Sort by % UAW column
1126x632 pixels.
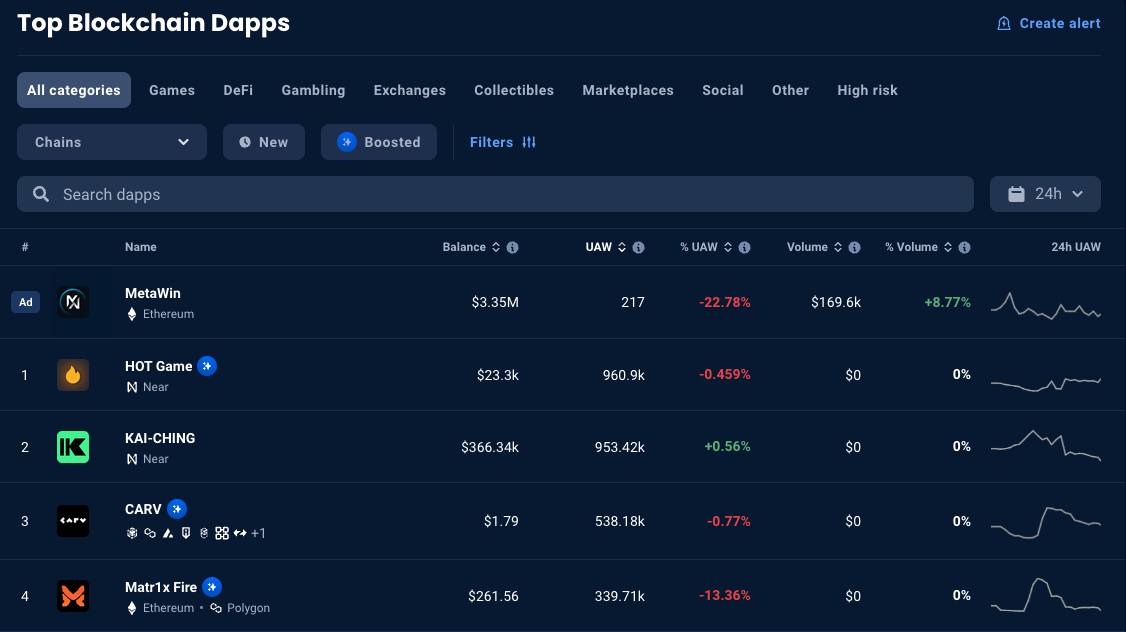(706, 247)
